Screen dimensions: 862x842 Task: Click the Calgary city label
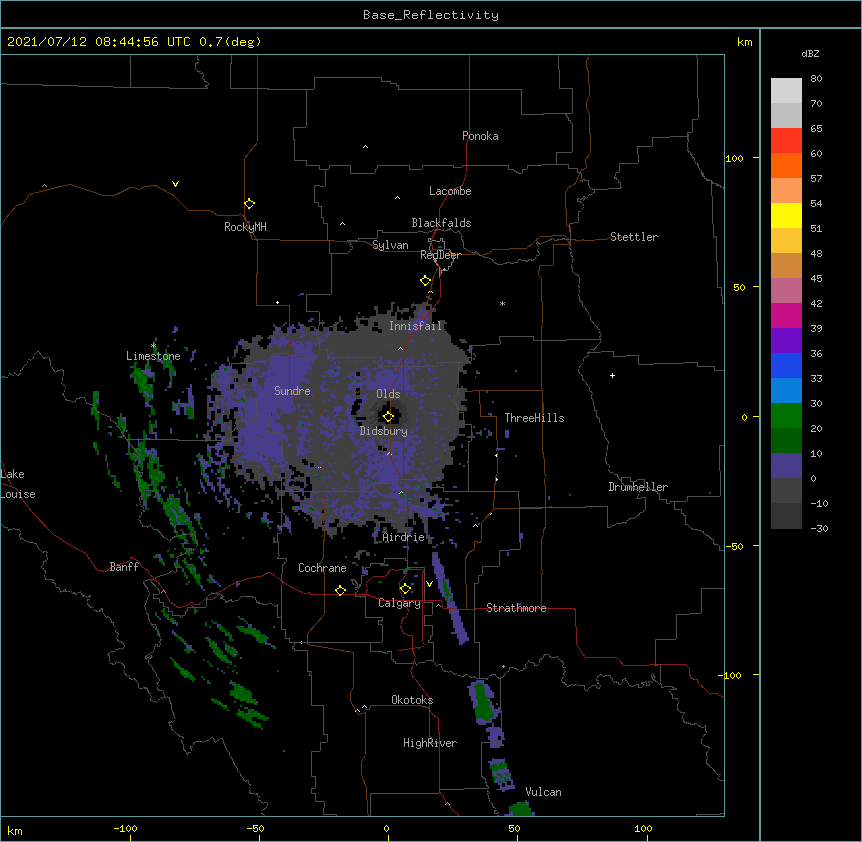tap(400, 603)
